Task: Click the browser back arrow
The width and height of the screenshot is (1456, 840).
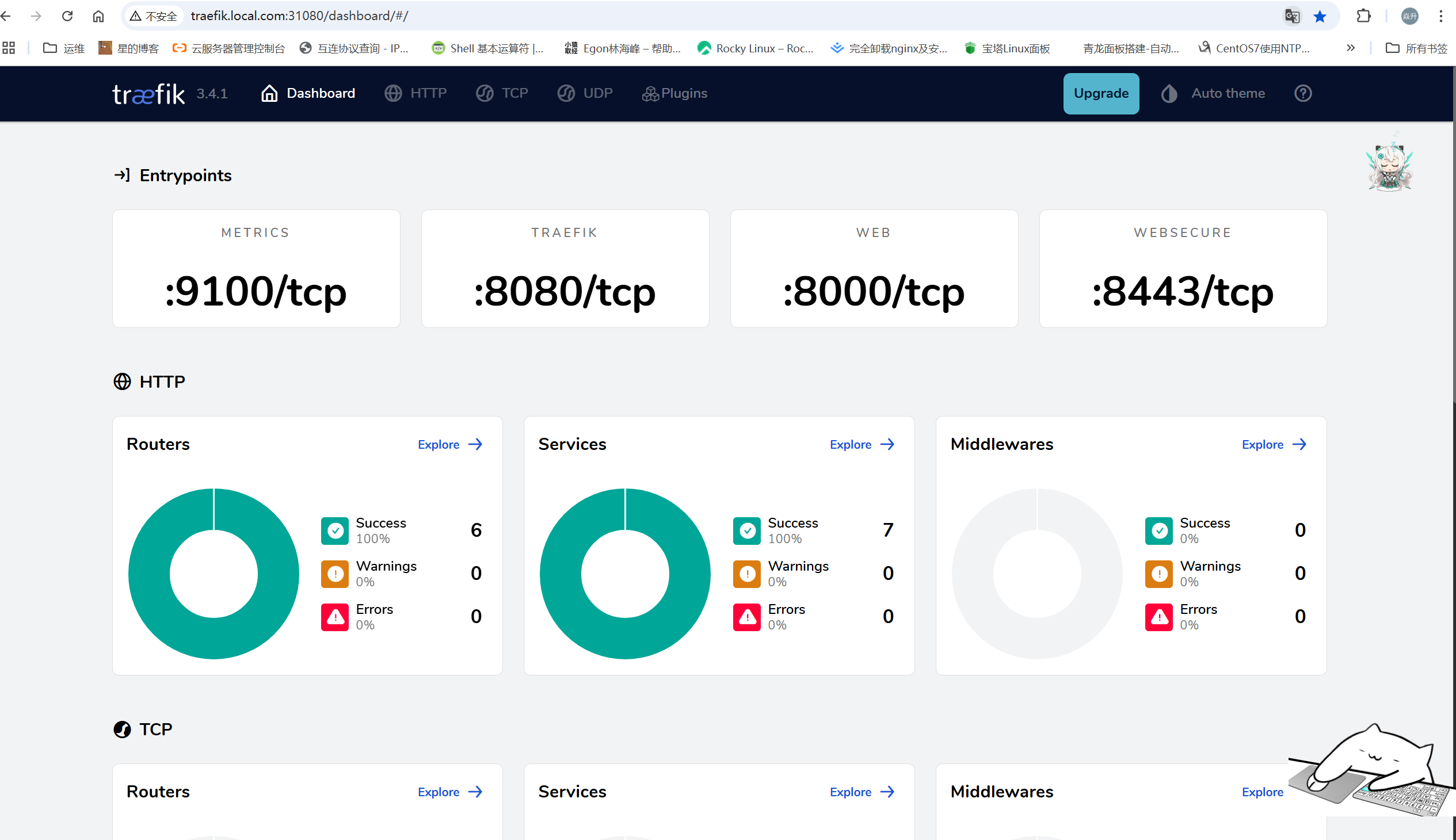Action: (6, 16)
